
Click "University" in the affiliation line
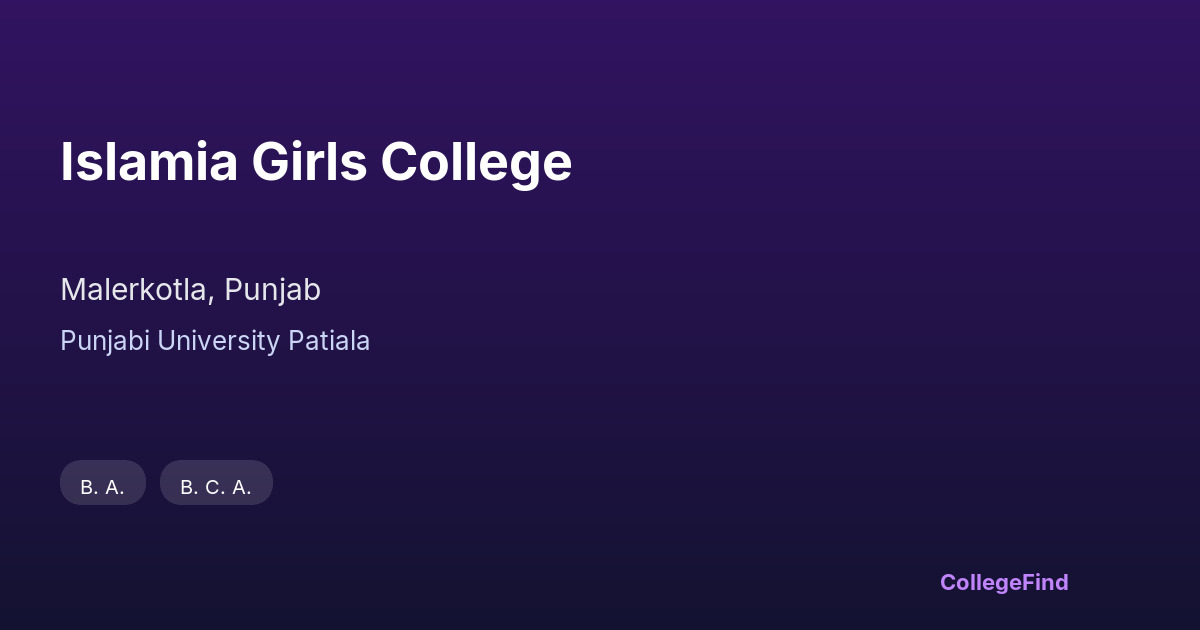[218, 341]
